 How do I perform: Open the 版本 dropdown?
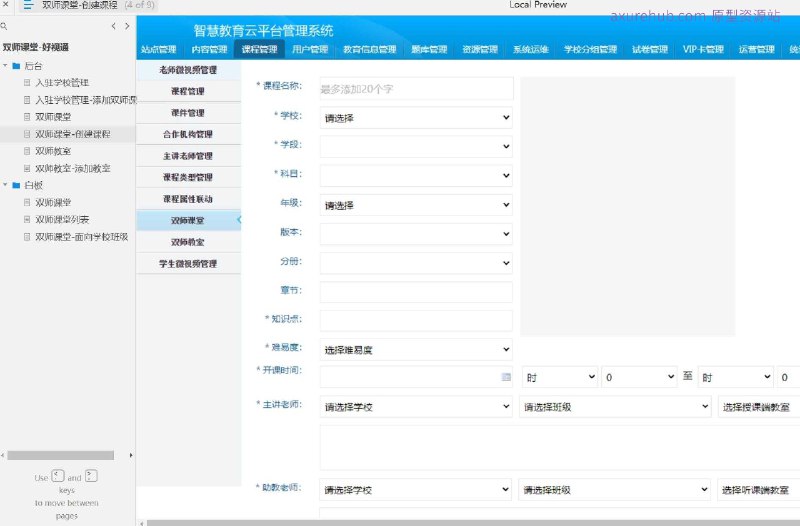[416, 234]
